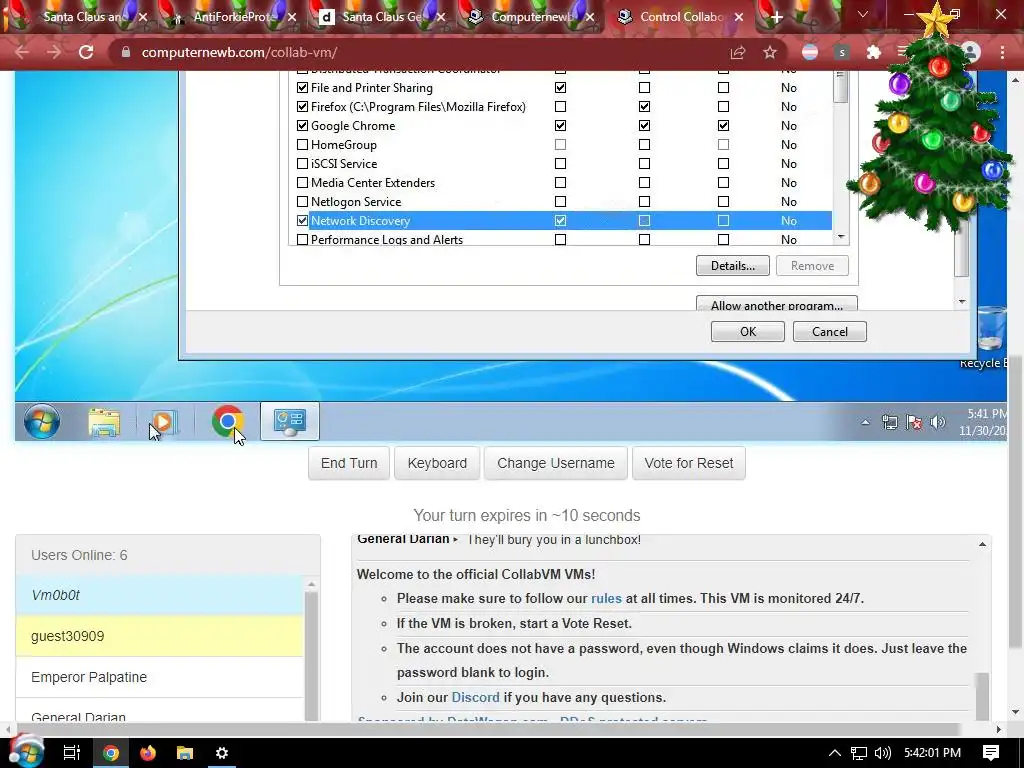Check the iSCSI Service checkbox
This screenshot has width=1024, height=768.
pos(302,163)
